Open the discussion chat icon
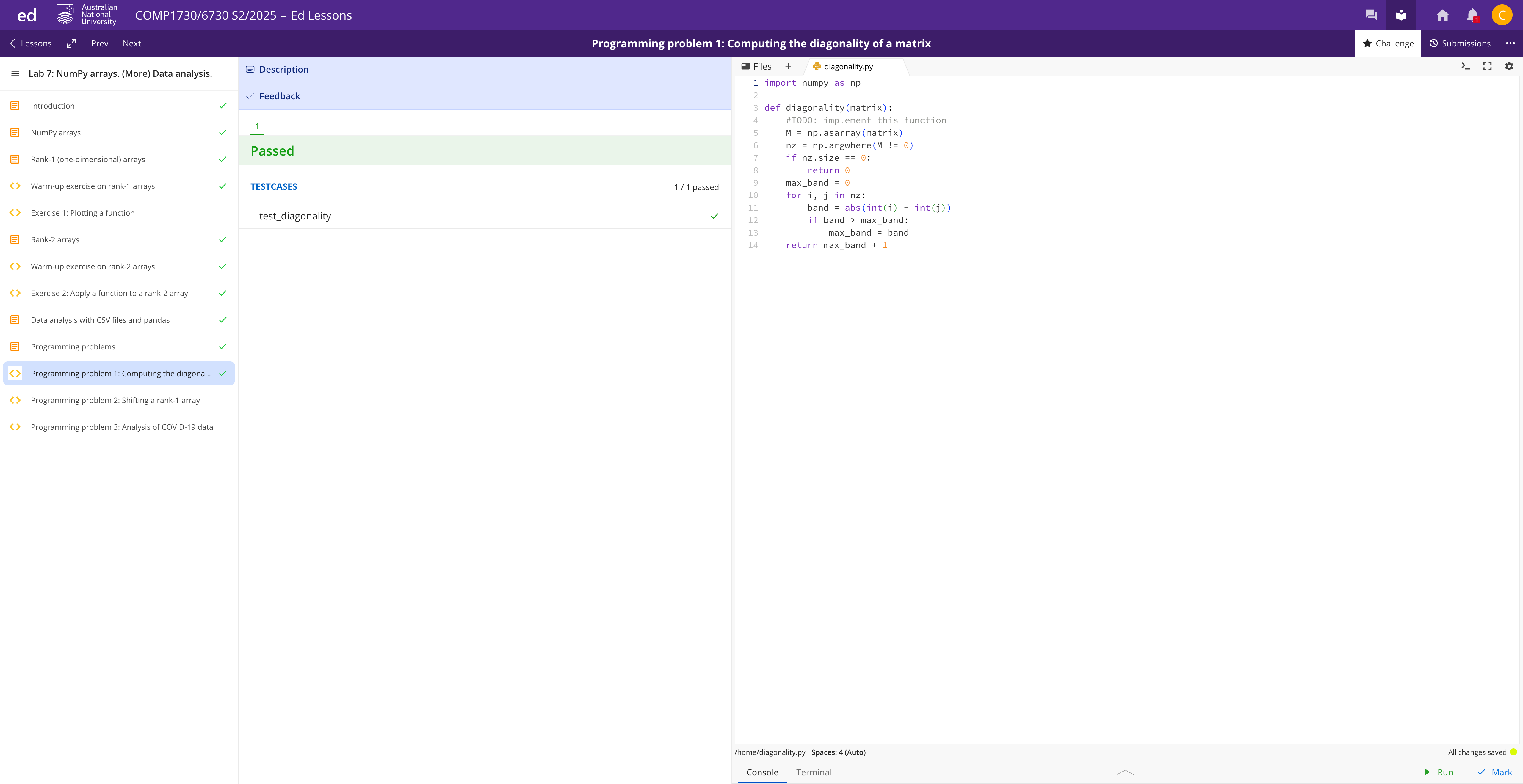Viewport: 1523px width, 784px height. pyautogui.click(x=1371, y=15)
